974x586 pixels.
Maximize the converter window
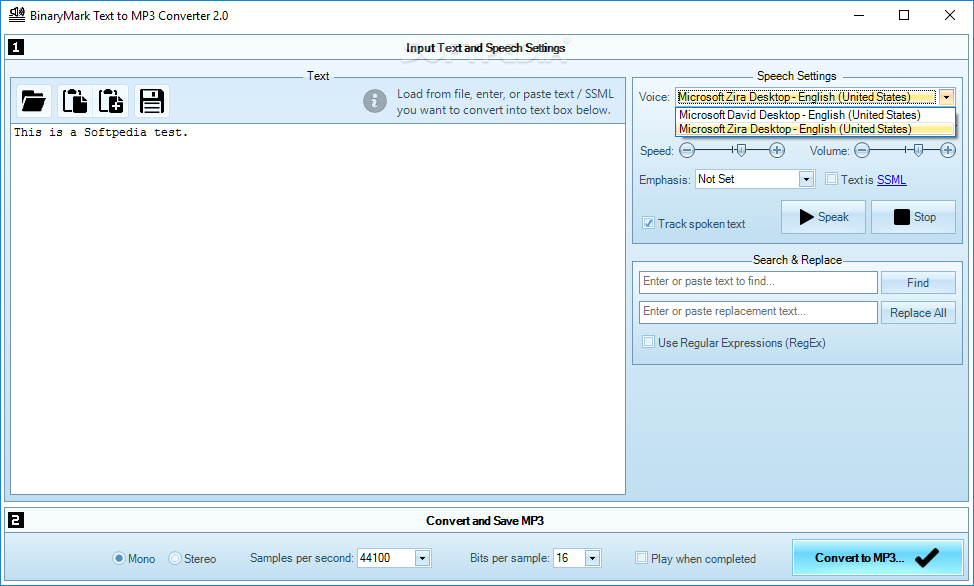point(904,16)
